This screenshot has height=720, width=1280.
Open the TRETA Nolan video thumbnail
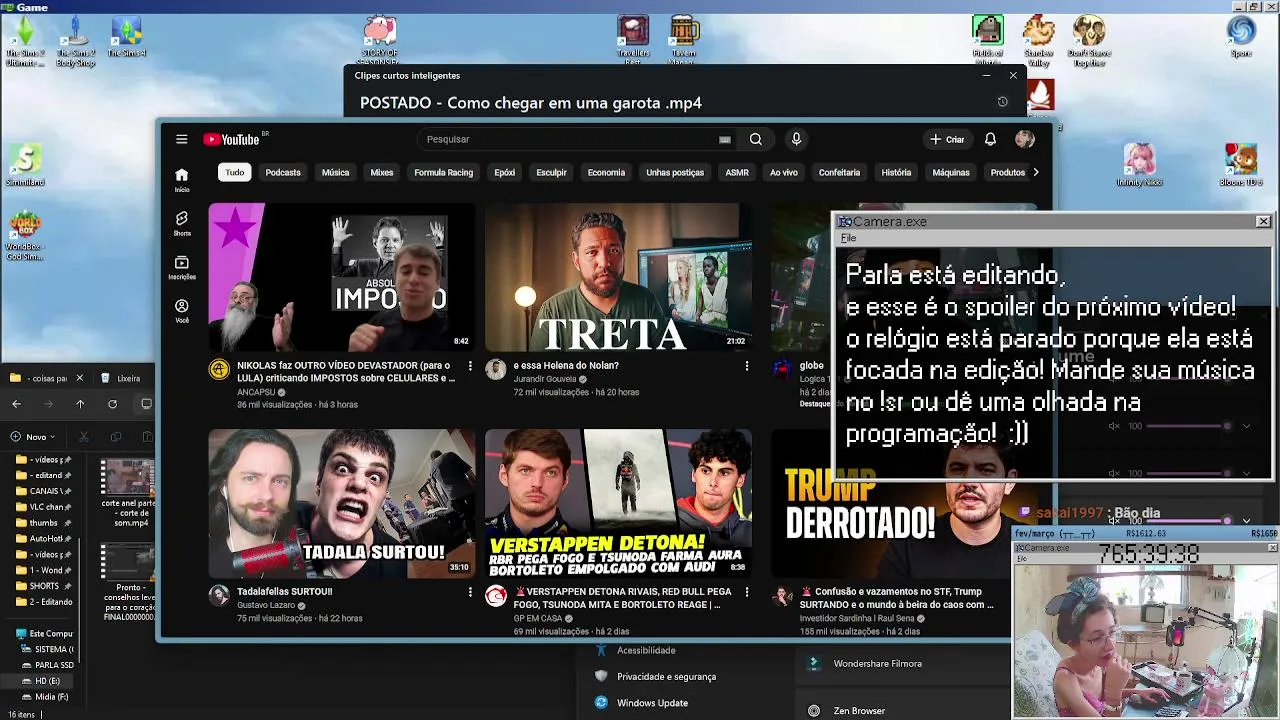pyautogui.click(x=618, y=277)
